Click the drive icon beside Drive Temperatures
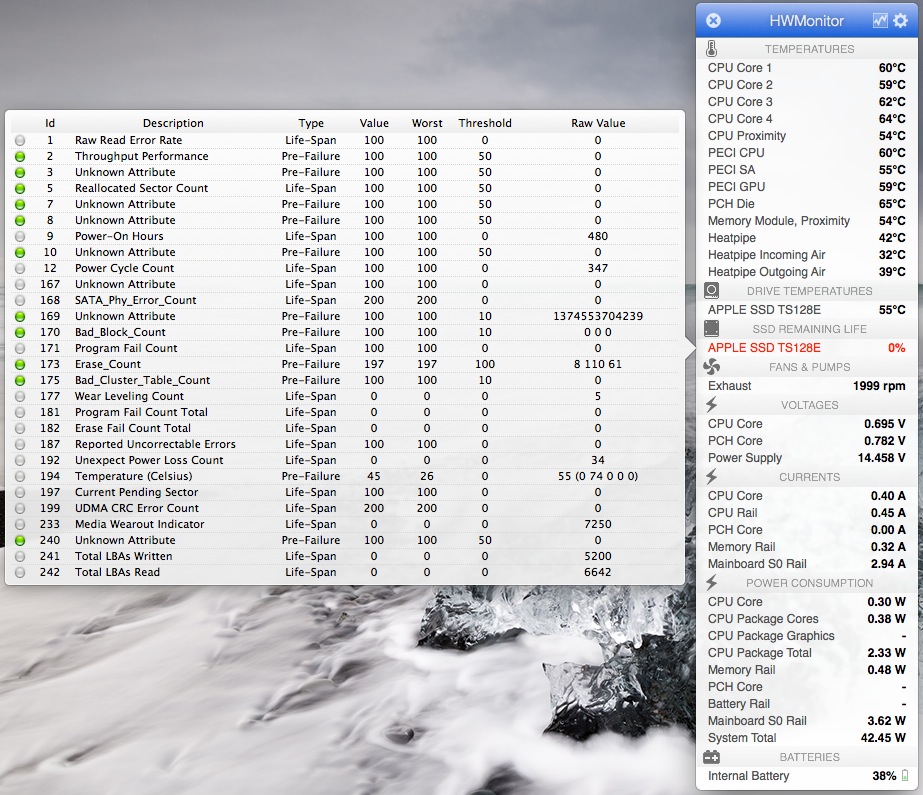Viewport: 923px width, 795px height. coord(711,291)
